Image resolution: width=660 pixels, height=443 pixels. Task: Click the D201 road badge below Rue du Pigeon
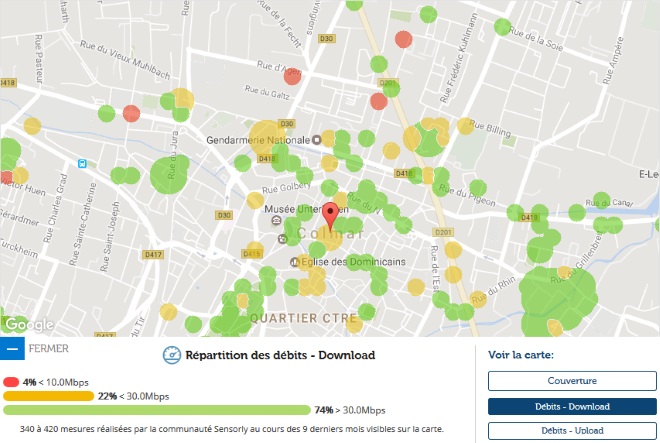[443, 232]
